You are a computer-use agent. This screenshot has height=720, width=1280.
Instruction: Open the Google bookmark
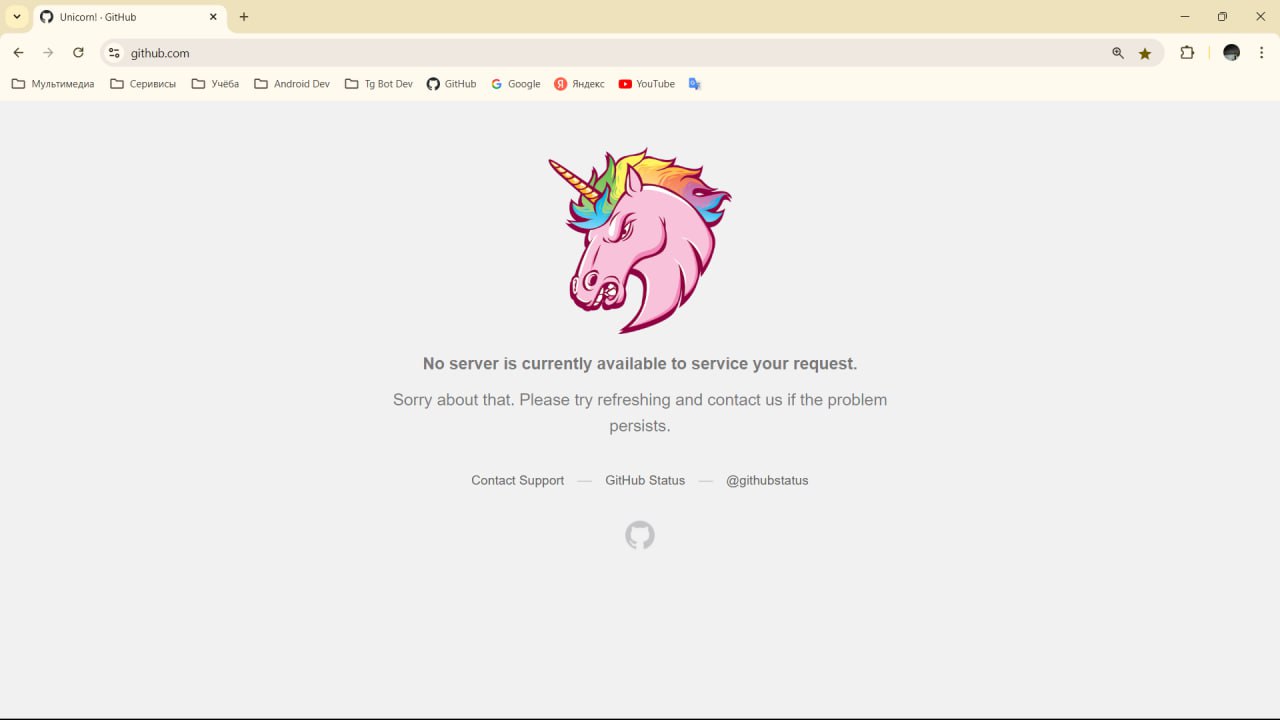515,84
